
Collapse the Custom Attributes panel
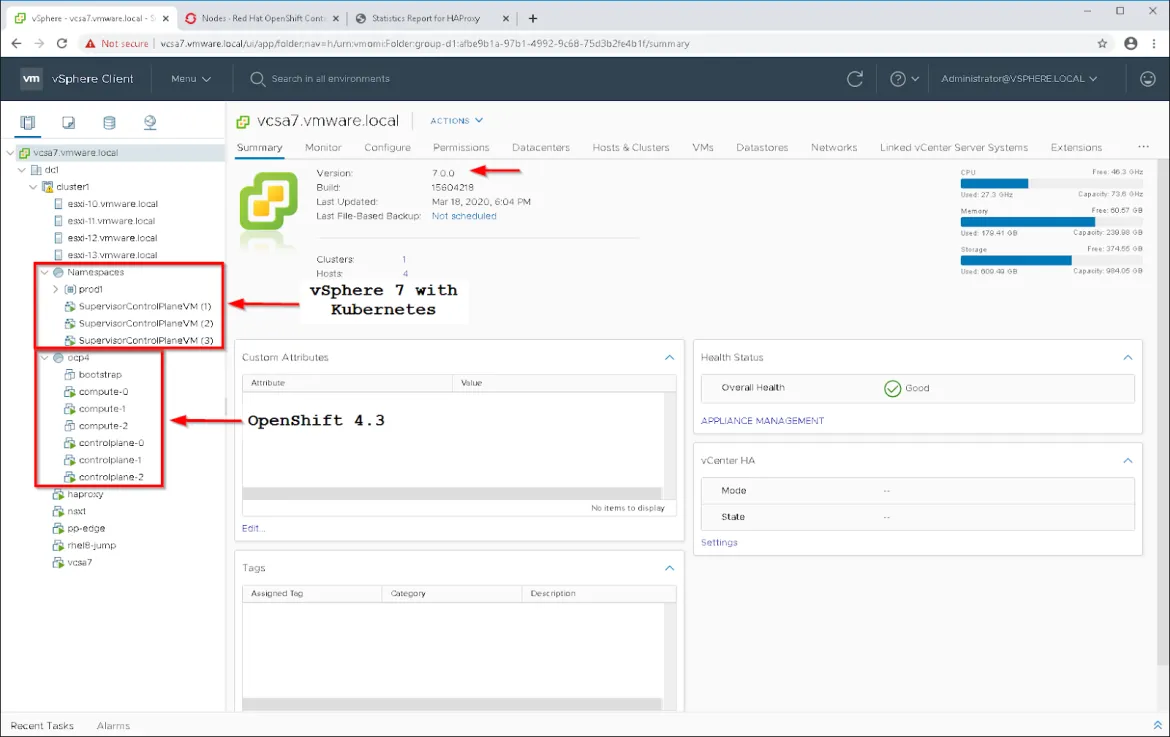point(669,357)
